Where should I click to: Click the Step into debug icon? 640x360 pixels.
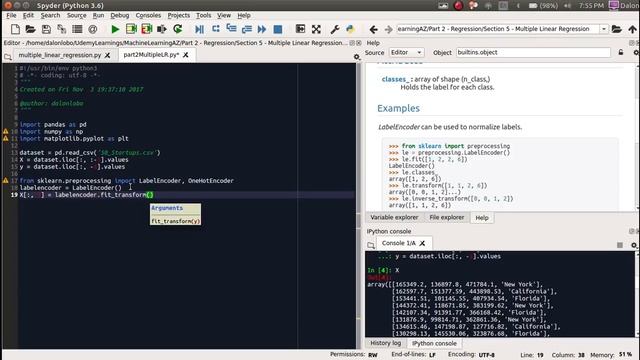231,29
